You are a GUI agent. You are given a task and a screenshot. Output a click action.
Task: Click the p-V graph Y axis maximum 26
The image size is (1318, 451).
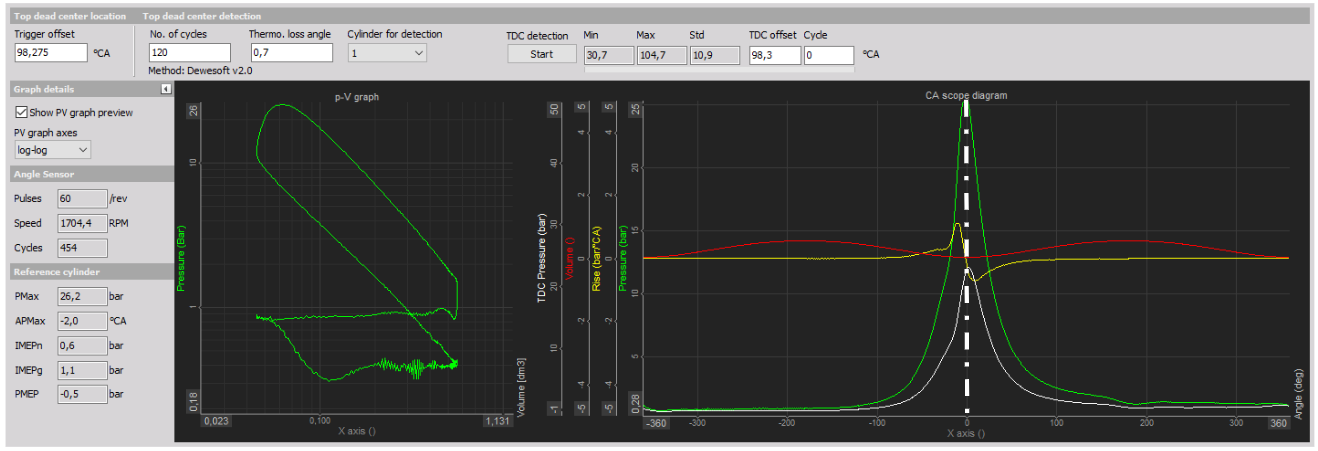[x=193, y=112]
